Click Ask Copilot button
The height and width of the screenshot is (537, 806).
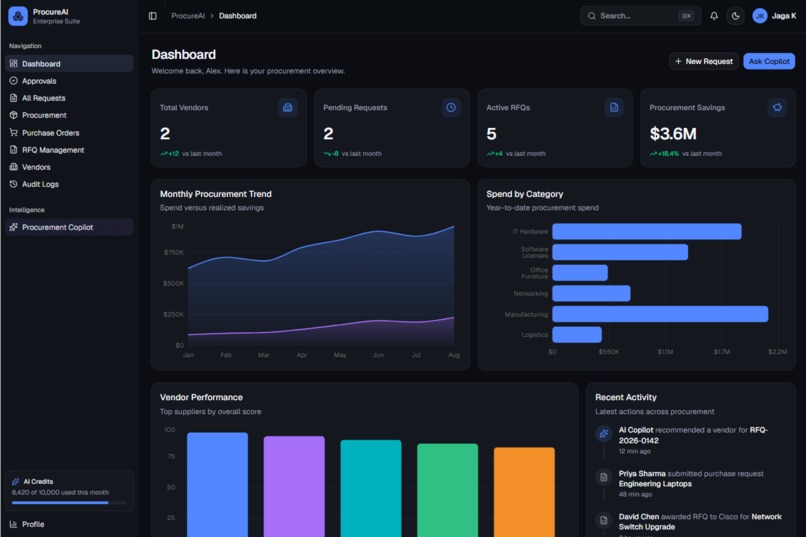point(769,61)
